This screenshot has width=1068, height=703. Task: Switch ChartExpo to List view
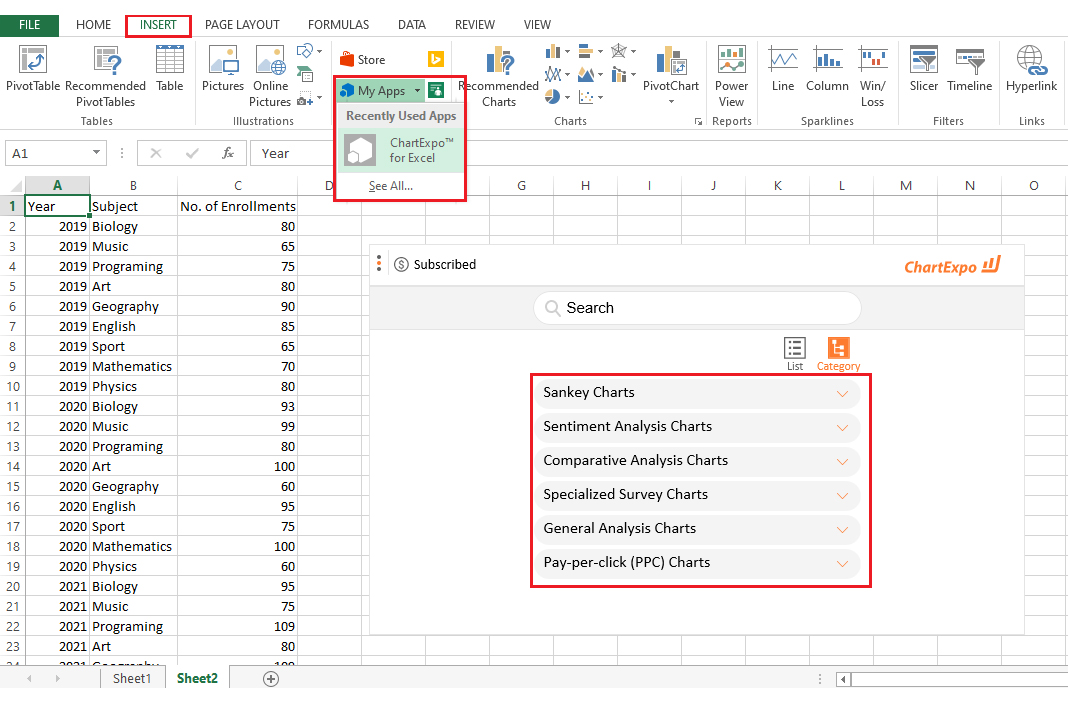[x=795, y=354]
